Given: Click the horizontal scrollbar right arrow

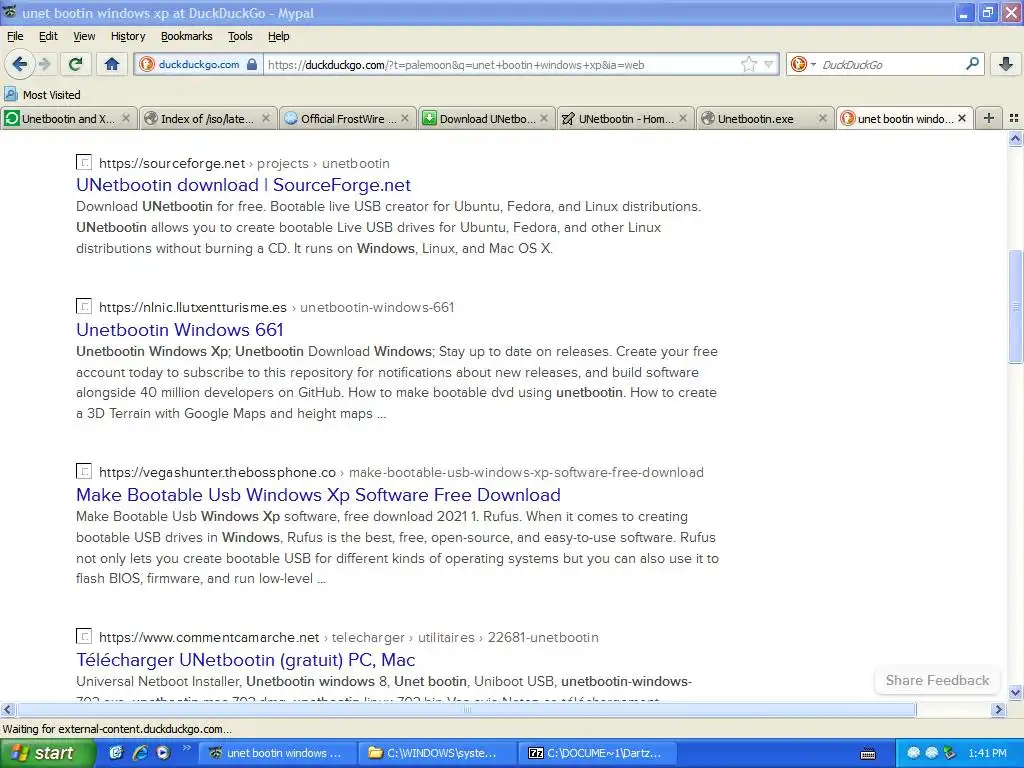Looking at the screenshot, I should [999, 709].
